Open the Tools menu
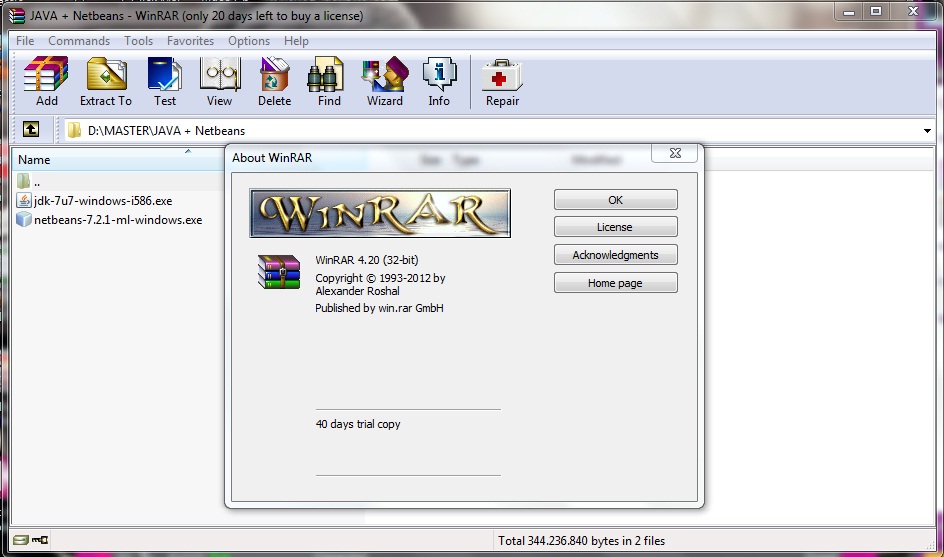This screenshot has height=557, width=944. pos(138,41)
